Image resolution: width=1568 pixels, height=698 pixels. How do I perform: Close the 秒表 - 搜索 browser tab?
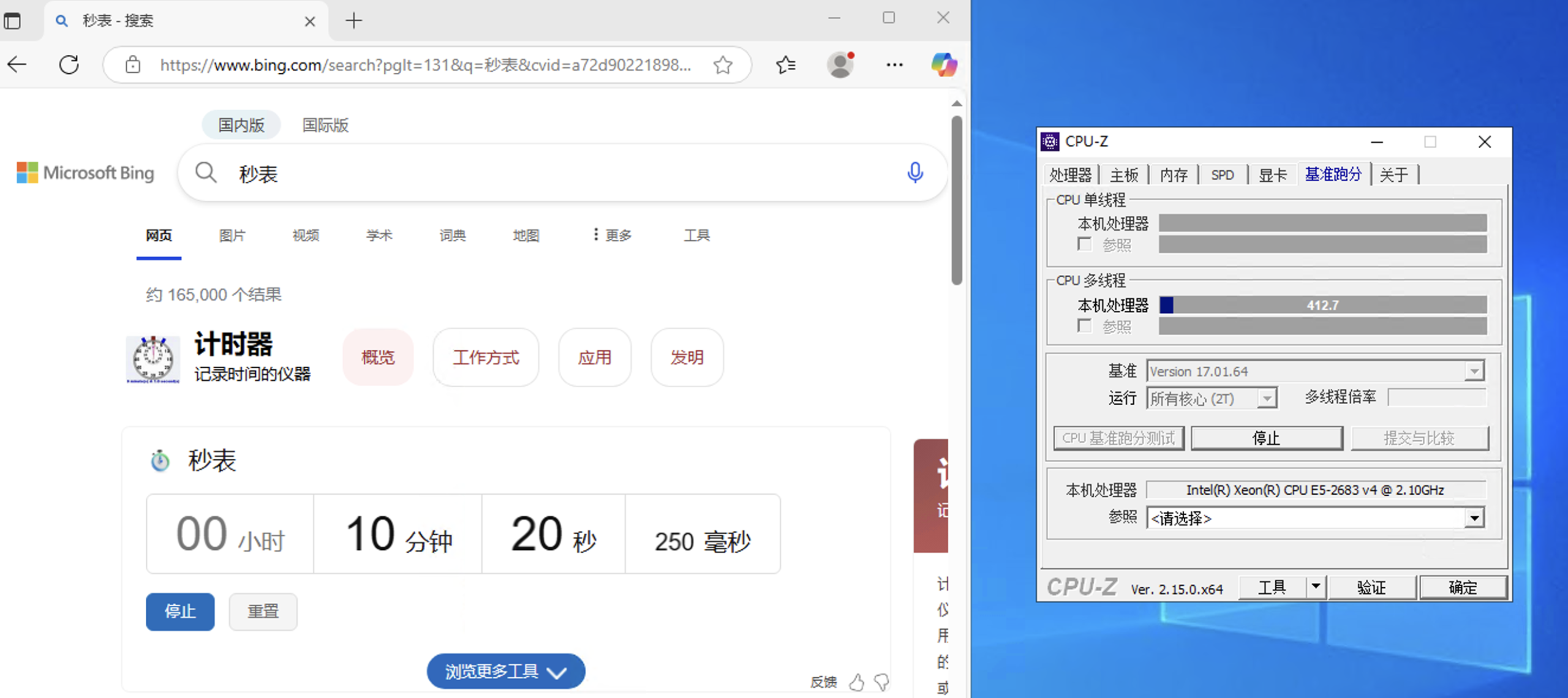pos(310,21)
